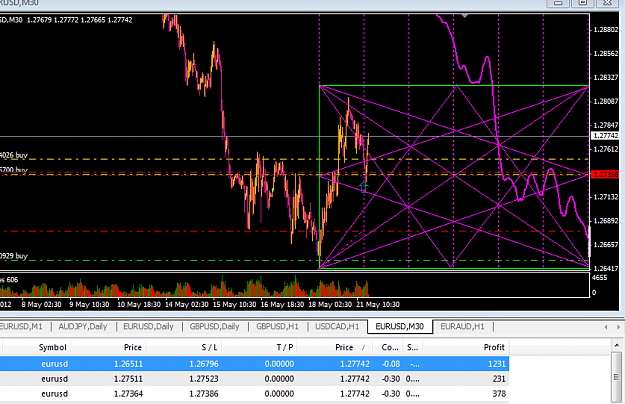Image resolution: width=625 pixels, height=404 pixels.
Task: Click the current price label 1.27742 on axis
Action: tap(605, 136)
